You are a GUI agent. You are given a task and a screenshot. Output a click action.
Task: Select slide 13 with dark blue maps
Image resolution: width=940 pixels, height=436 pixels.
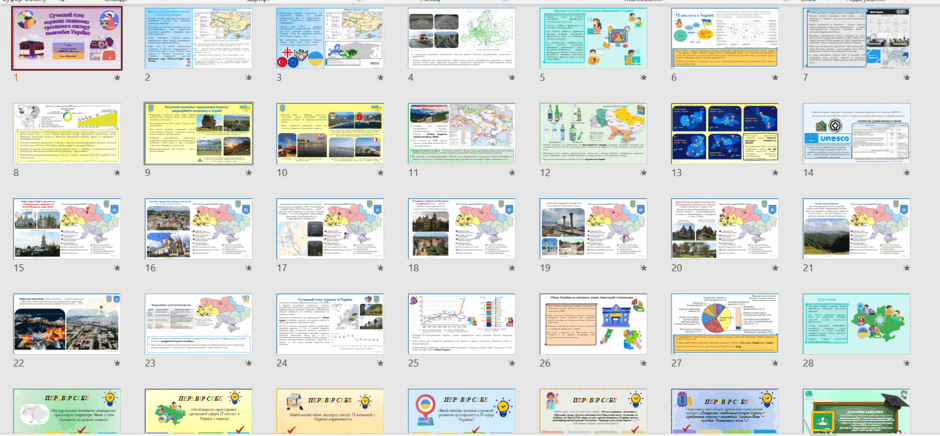pyautogui.click(x=725, y=134)
